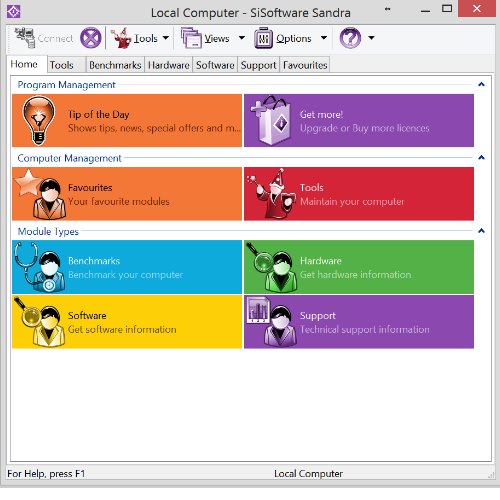Switch to the Favourites tab

coord(305,65)
